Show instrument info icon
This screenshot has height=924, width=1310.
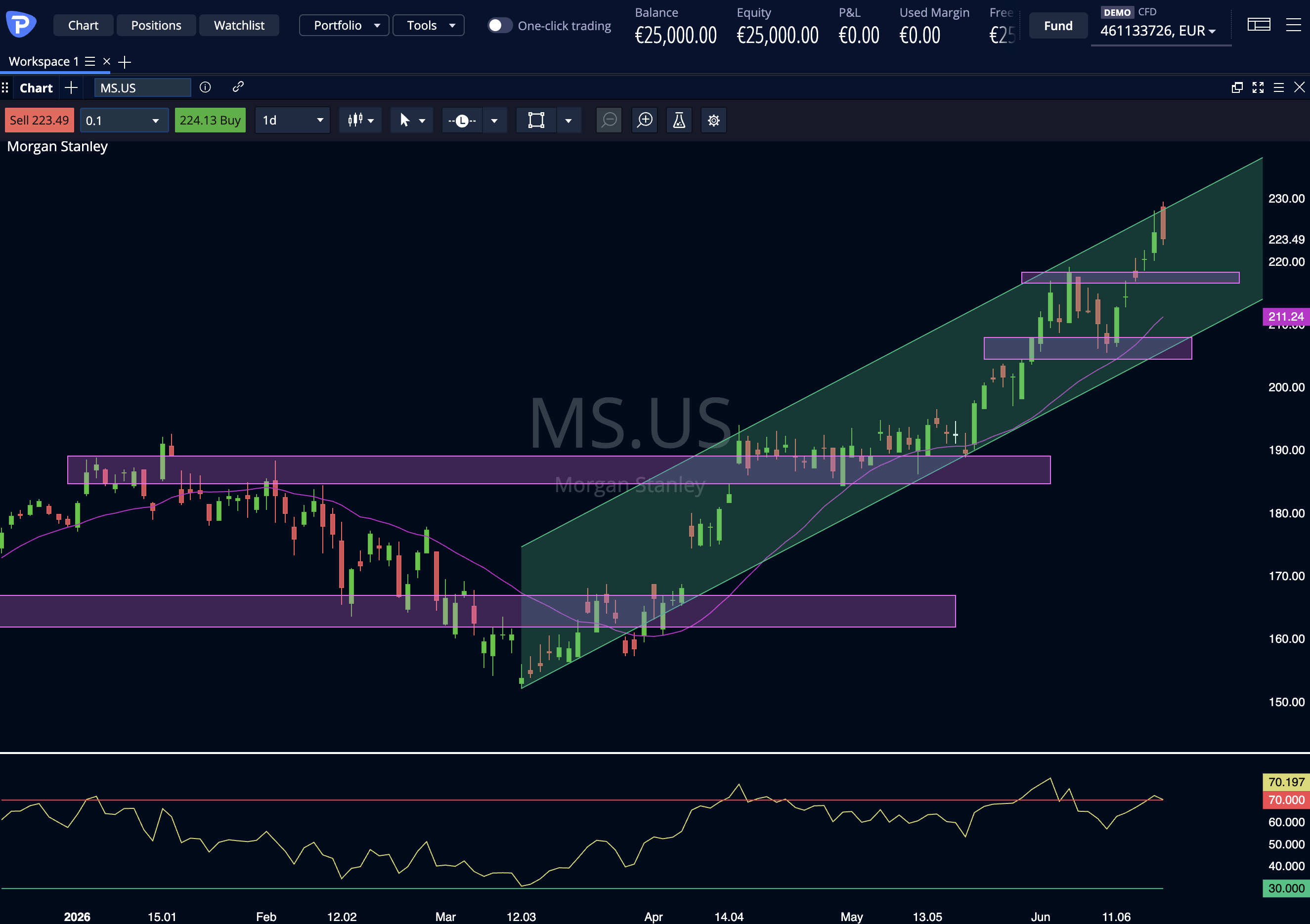pyautogui.click(x=206, y=86)
